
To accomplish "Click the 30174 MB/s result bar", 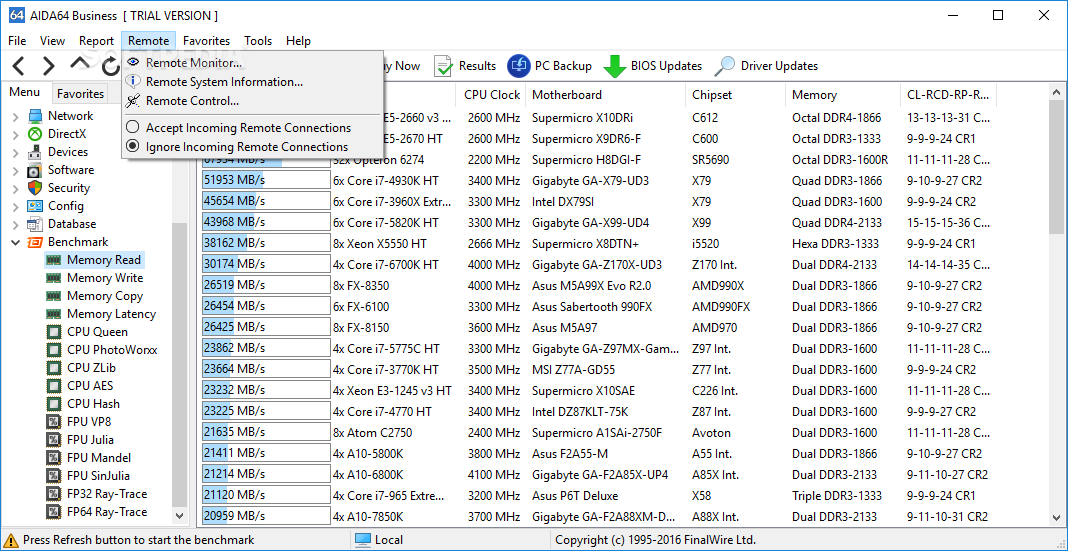I will (x=266, y=264).
